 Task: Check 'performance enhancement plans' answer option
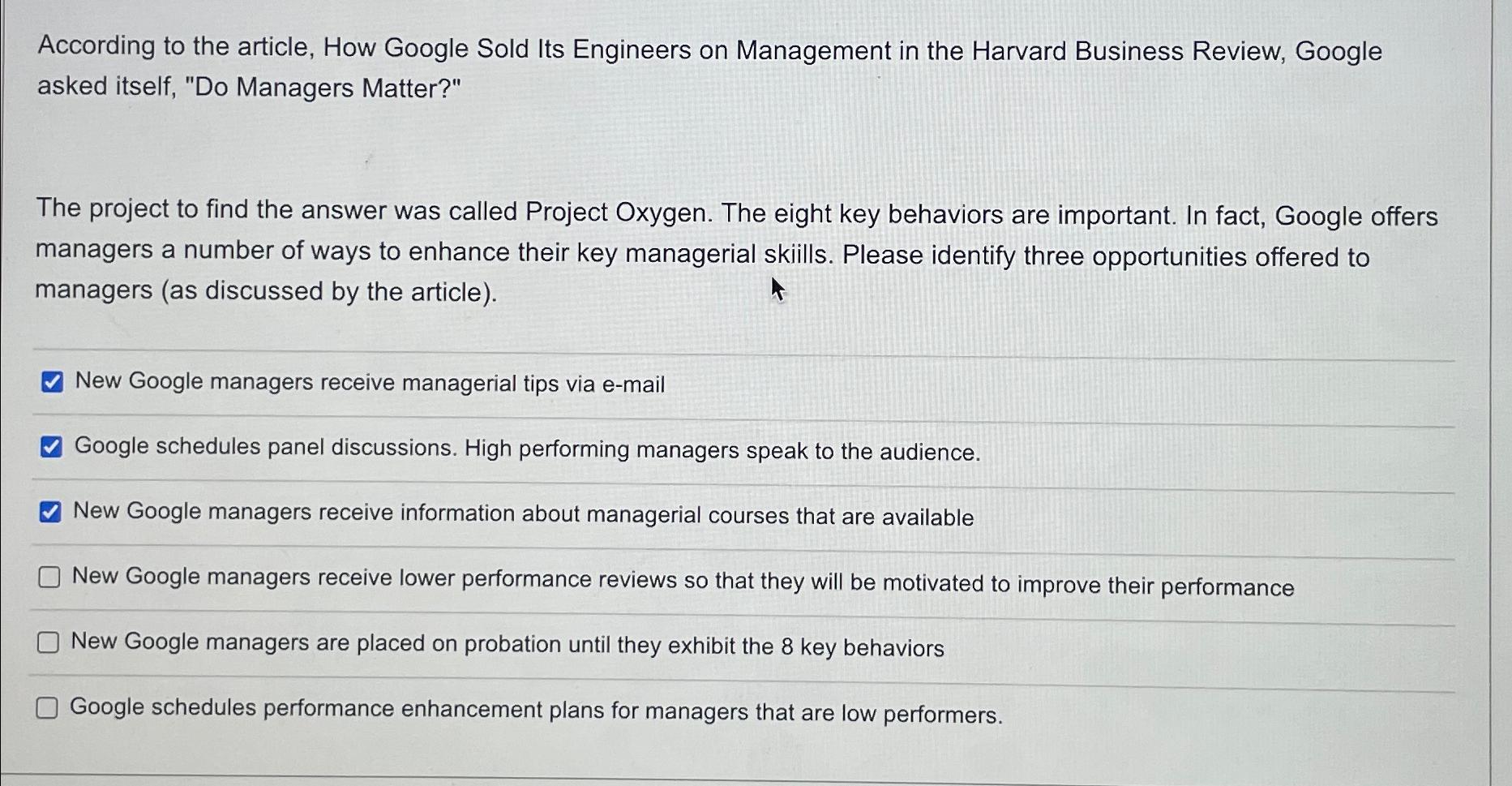(x=49, y=708)
